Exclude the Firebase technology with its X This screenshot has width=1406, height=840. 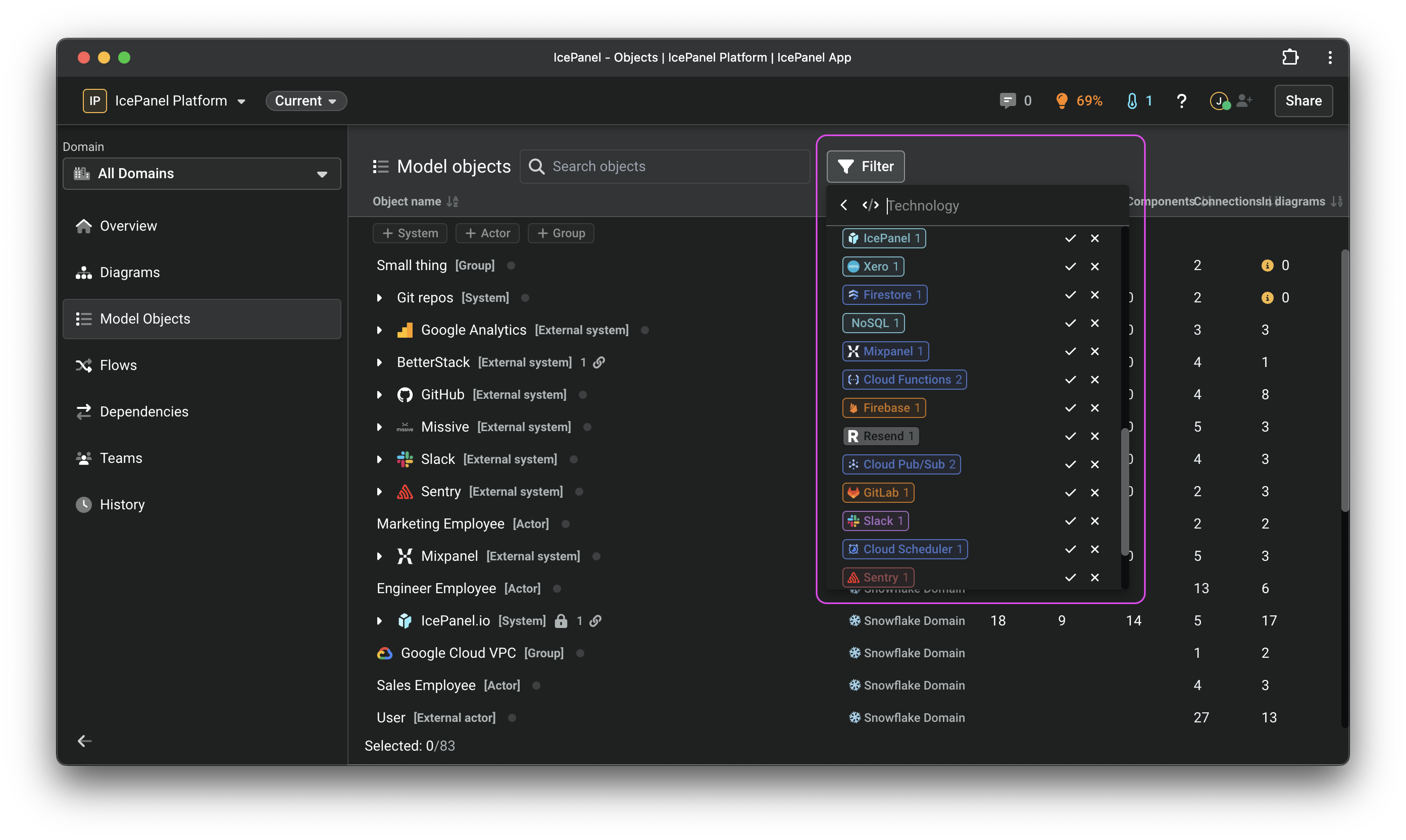pos(1094,408)
